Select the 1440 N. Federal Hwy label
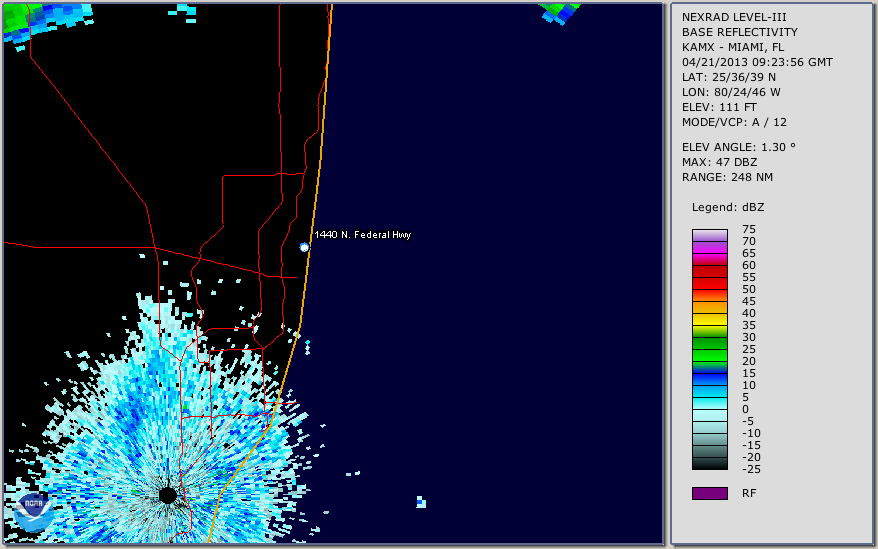The image size is (878, 549). click(x=363, y=235)
